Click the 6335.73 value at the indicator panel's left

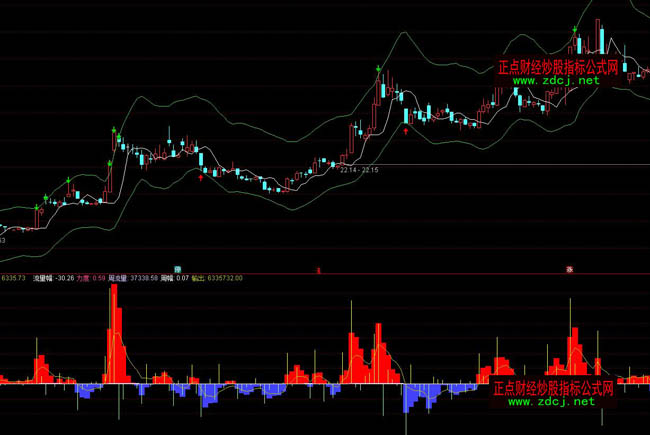click(x=14, y=278)
